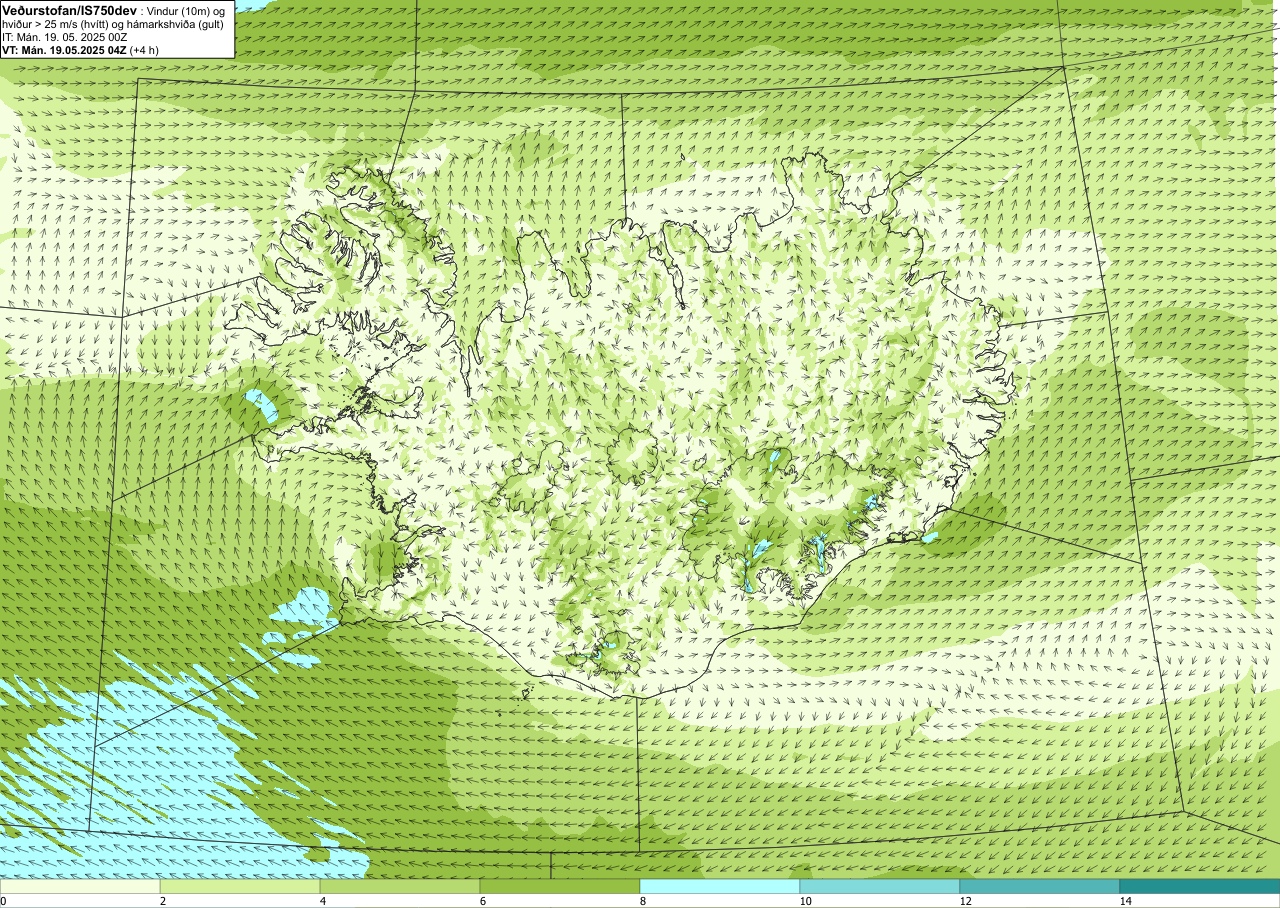Click the "IT: Mán. 19. 05. 2025 00Z" line
Screen dimensions: 1280x908
[x=65, y=37]
